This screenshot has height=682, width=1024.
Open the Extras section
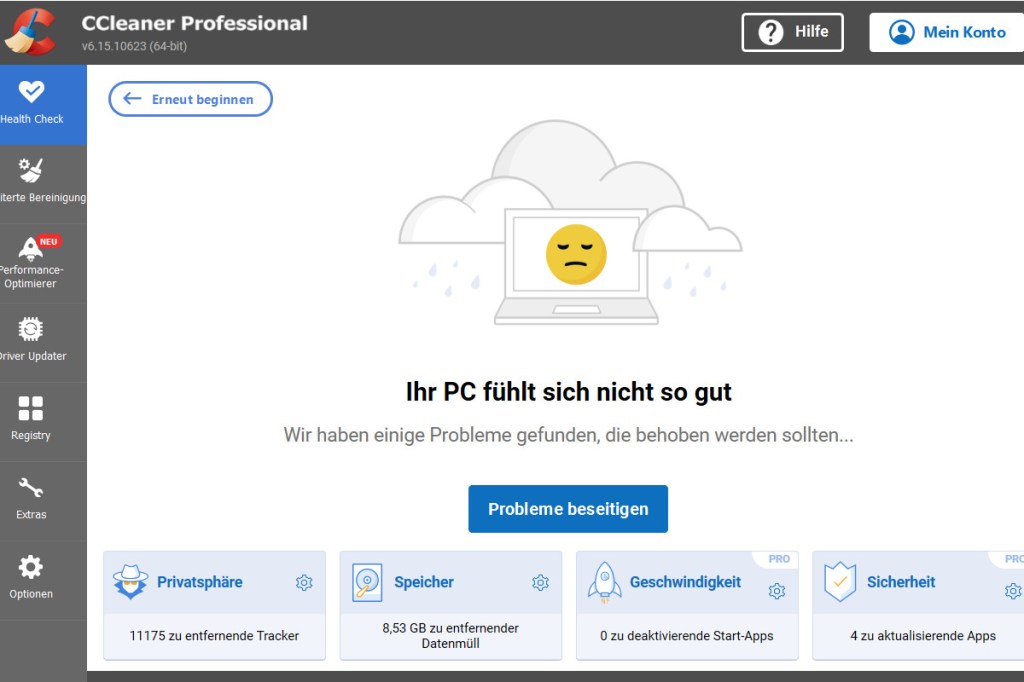pyautogui.click(x=43, y=501)
